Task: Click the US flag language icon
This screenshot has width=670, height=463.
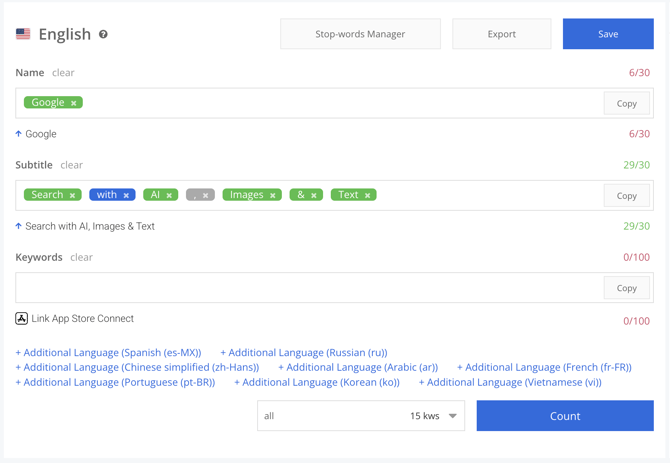Action: click(23, 34)
